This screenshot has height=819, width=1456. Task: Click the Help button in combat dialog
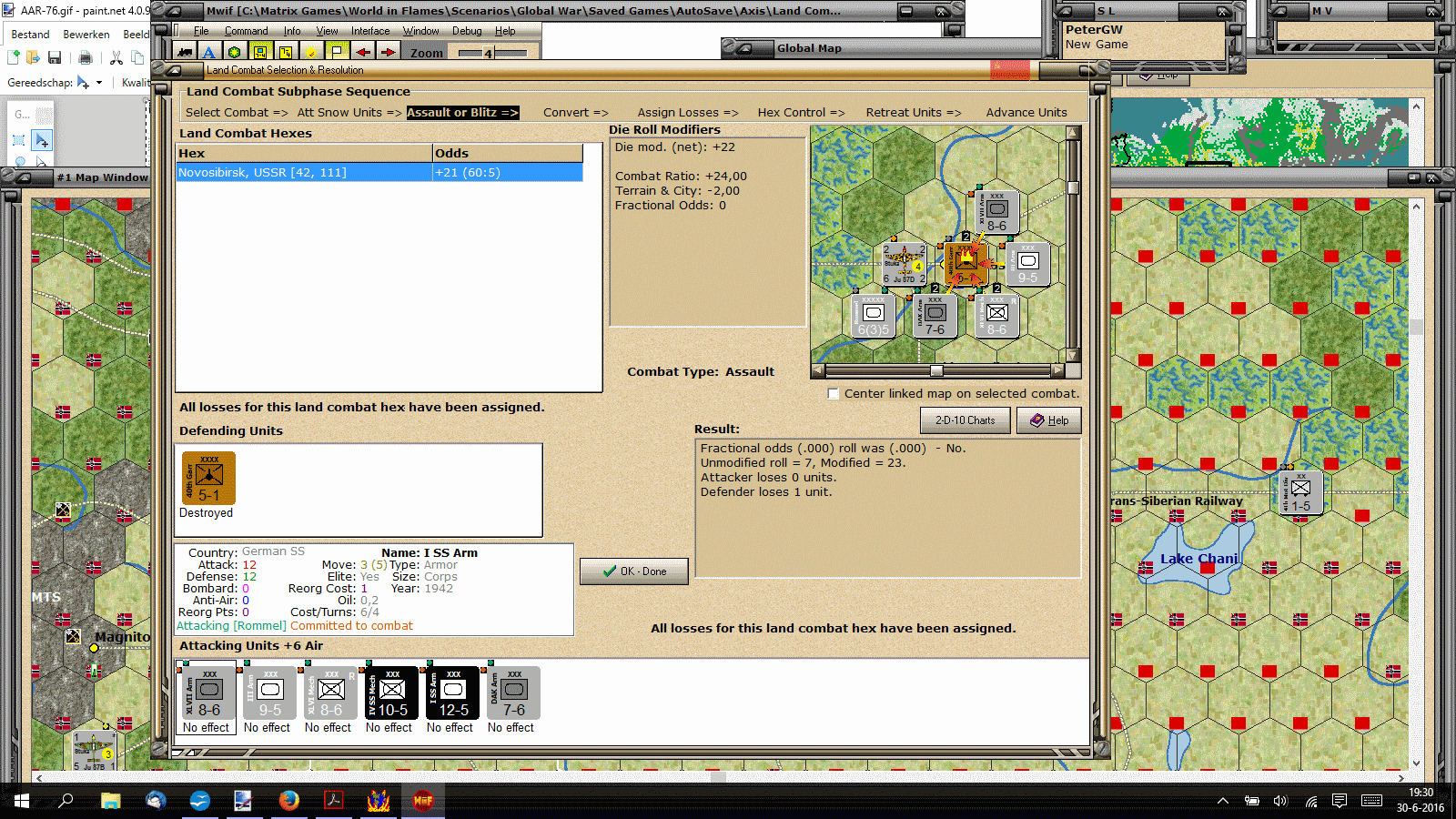[x=1048, y=420]
